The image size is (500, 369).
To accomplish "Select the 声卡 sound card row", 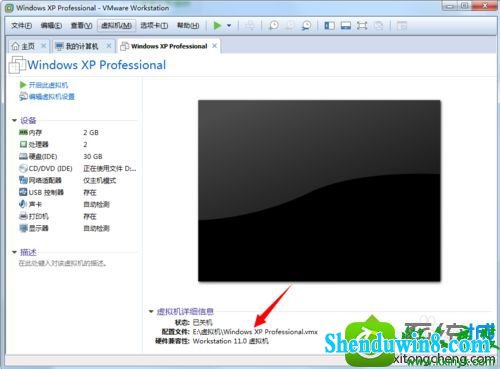I will 77,204.
